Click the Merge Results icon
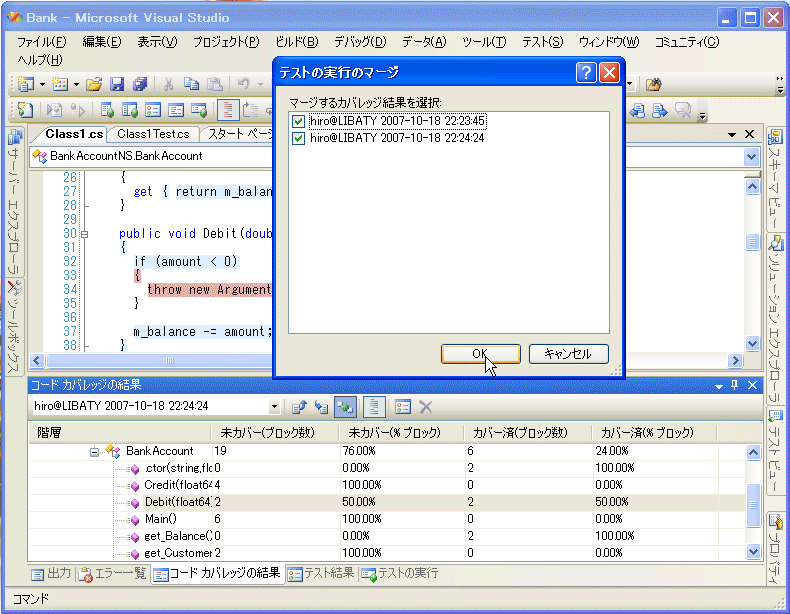The image size is (790, 614). pos(346,406)
